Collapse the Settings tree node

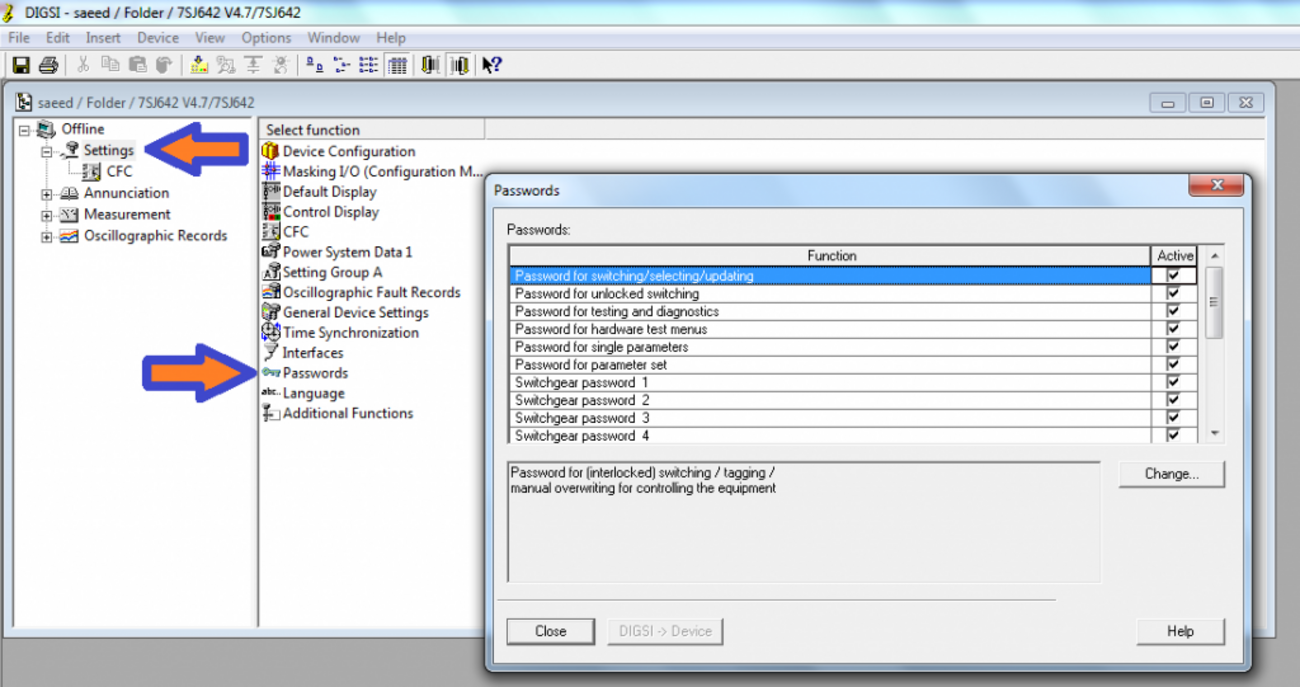pyautogui.click(x=46, y=151)
